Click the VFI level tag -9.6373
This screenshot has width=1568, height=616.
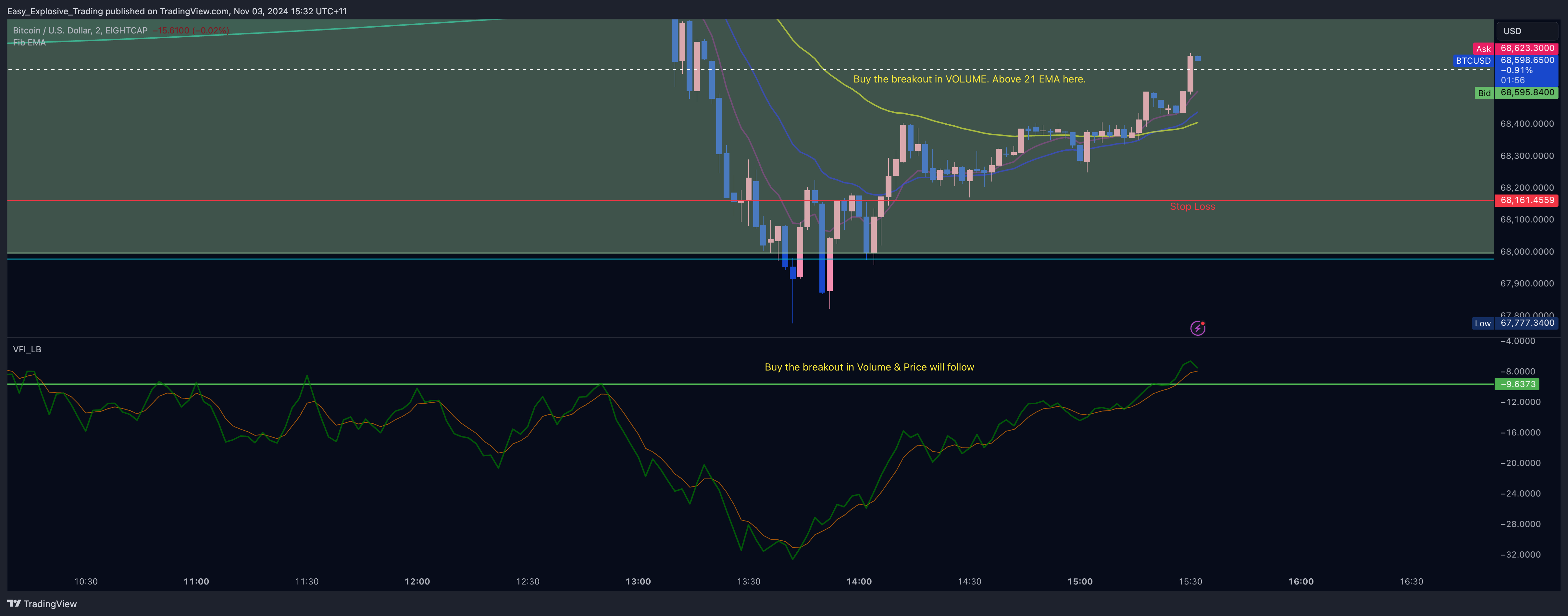click(1517, 384)
